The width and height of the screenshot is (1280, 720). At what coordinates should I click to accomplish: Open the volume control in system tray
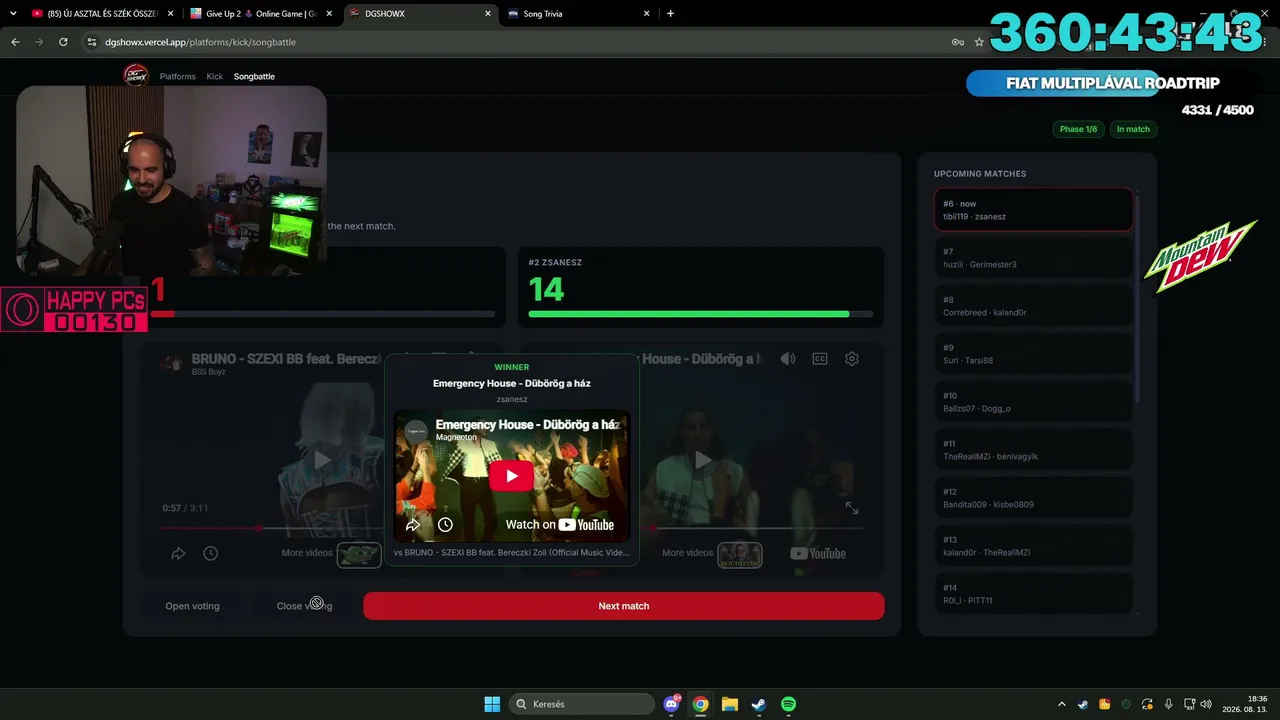tap(1205, 704)
